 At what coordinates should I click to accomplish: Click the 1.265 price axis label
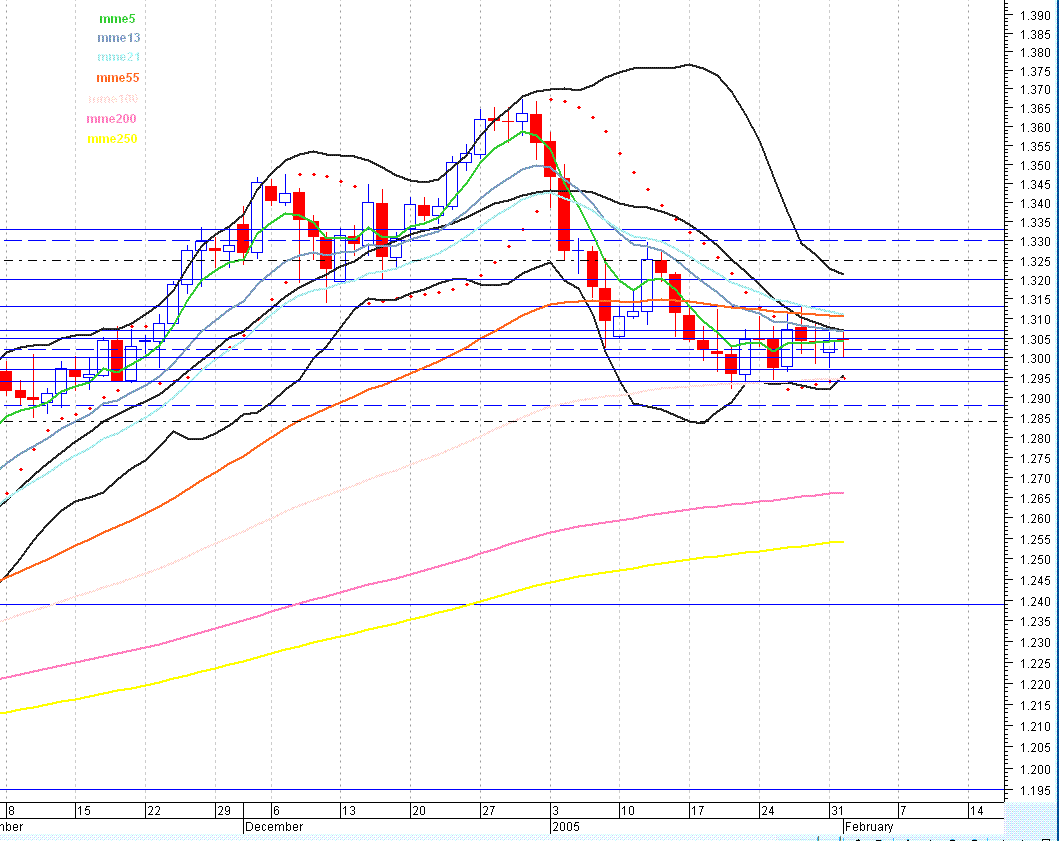[x=1035, y=499]
